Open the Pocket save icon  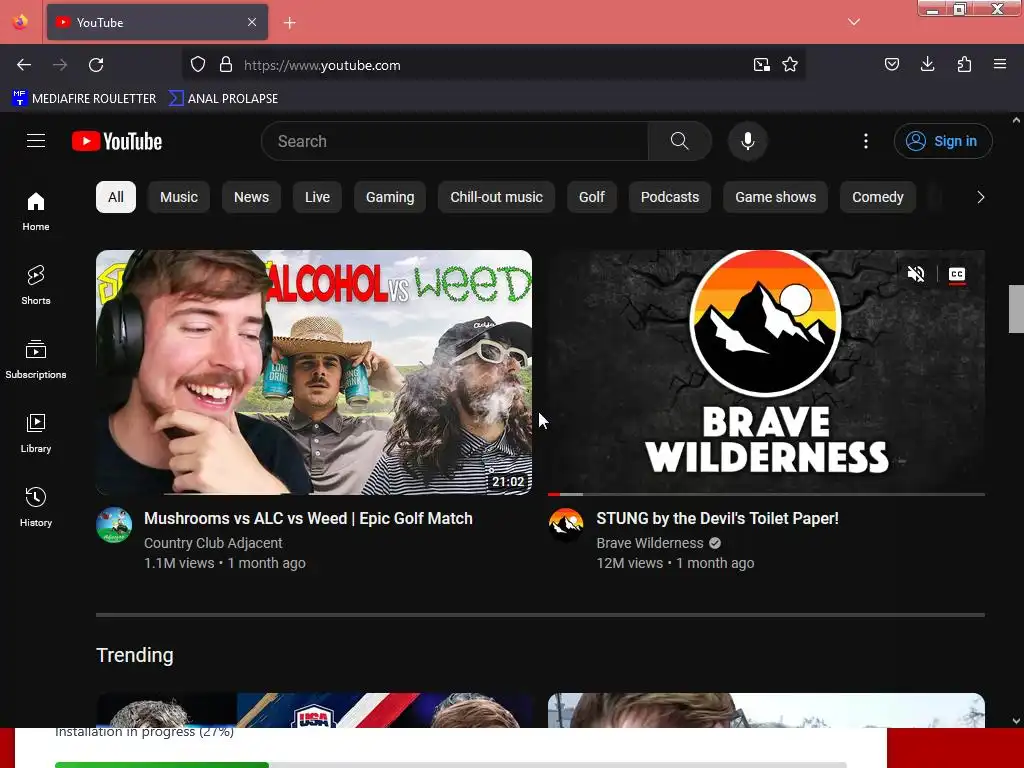tap(891, 64)
